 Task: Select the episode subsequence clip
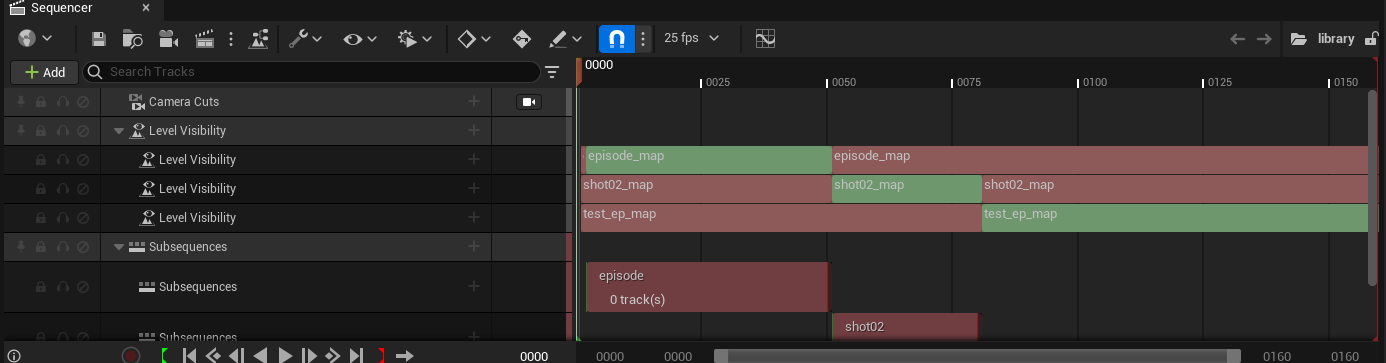[x=707, y=287]
